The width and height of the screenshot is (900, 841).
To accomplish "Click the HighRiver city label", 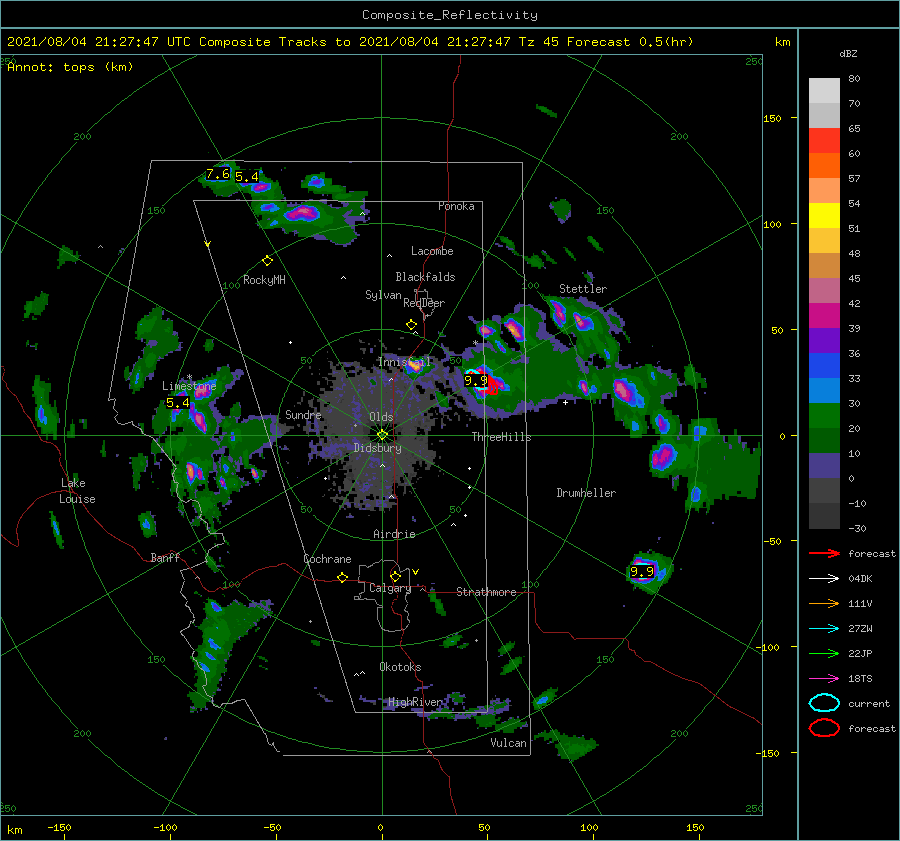I will coord(415,702).
